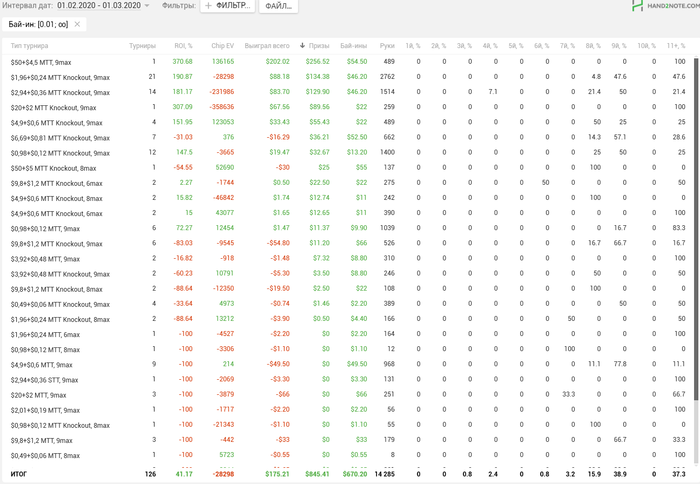
Task: Click the ФАЙЛ button
Action: point(278,6)
